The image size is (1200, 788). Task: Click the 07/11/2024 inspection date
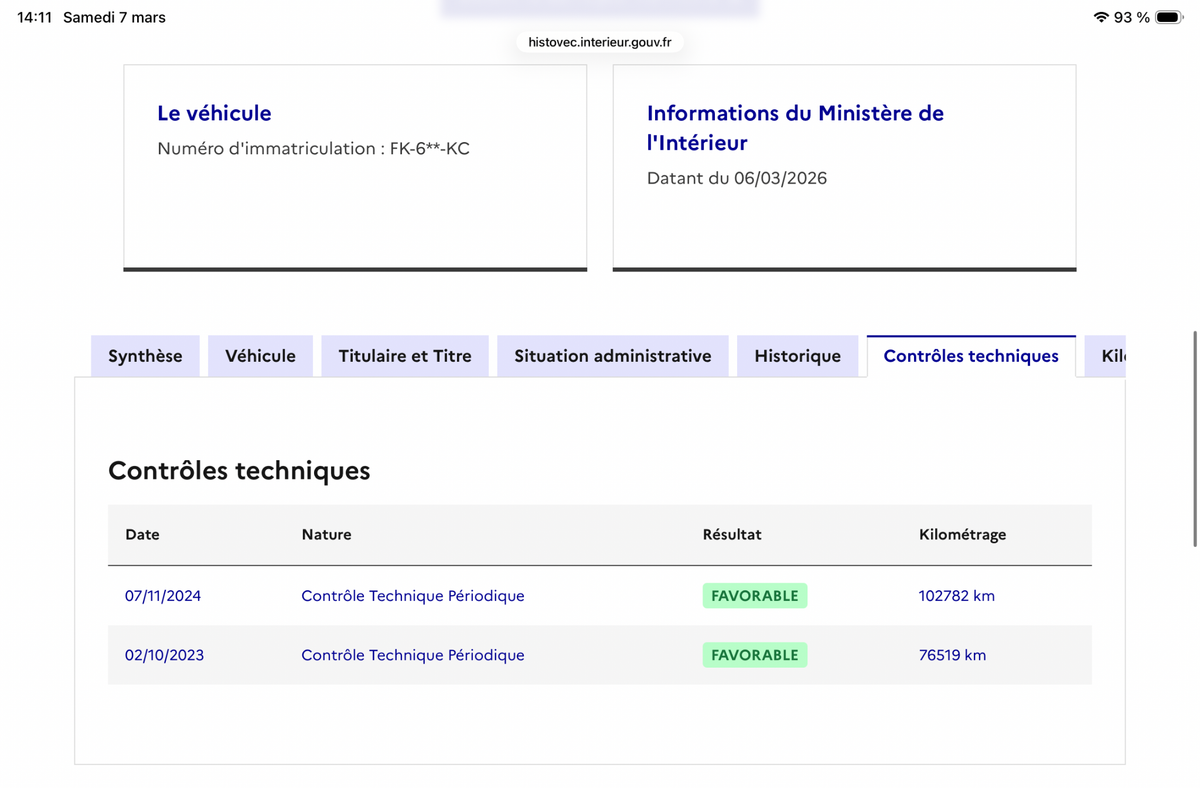pos(163,596)
